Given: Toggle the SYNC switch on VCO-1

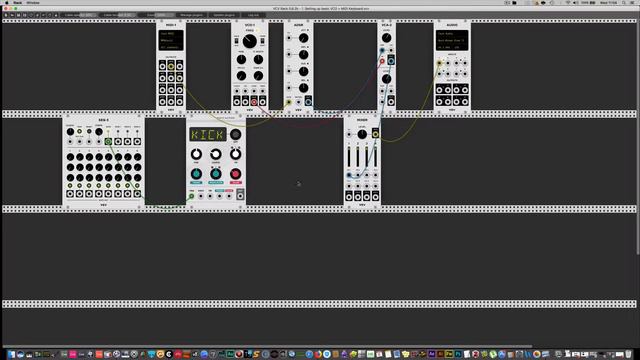Looking at the screenshot, I should [x=262, y=41].
